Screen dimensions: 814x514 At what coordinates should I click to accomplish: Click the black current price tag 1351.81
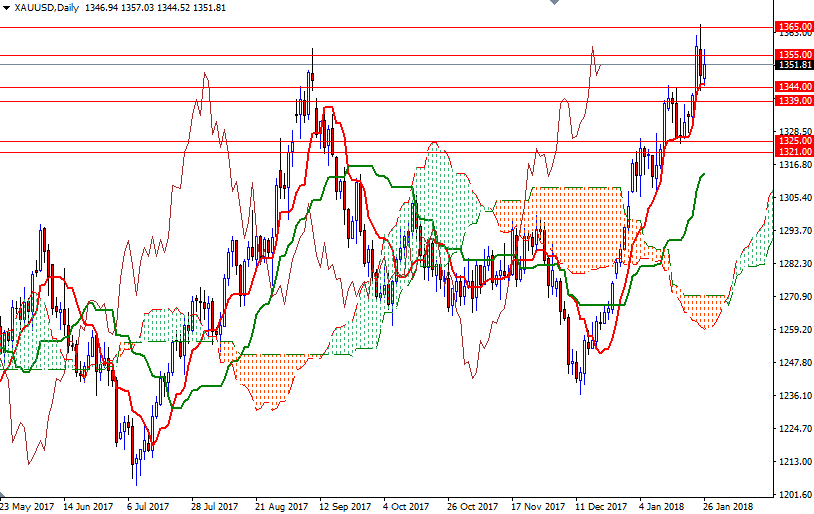[793, 65]
